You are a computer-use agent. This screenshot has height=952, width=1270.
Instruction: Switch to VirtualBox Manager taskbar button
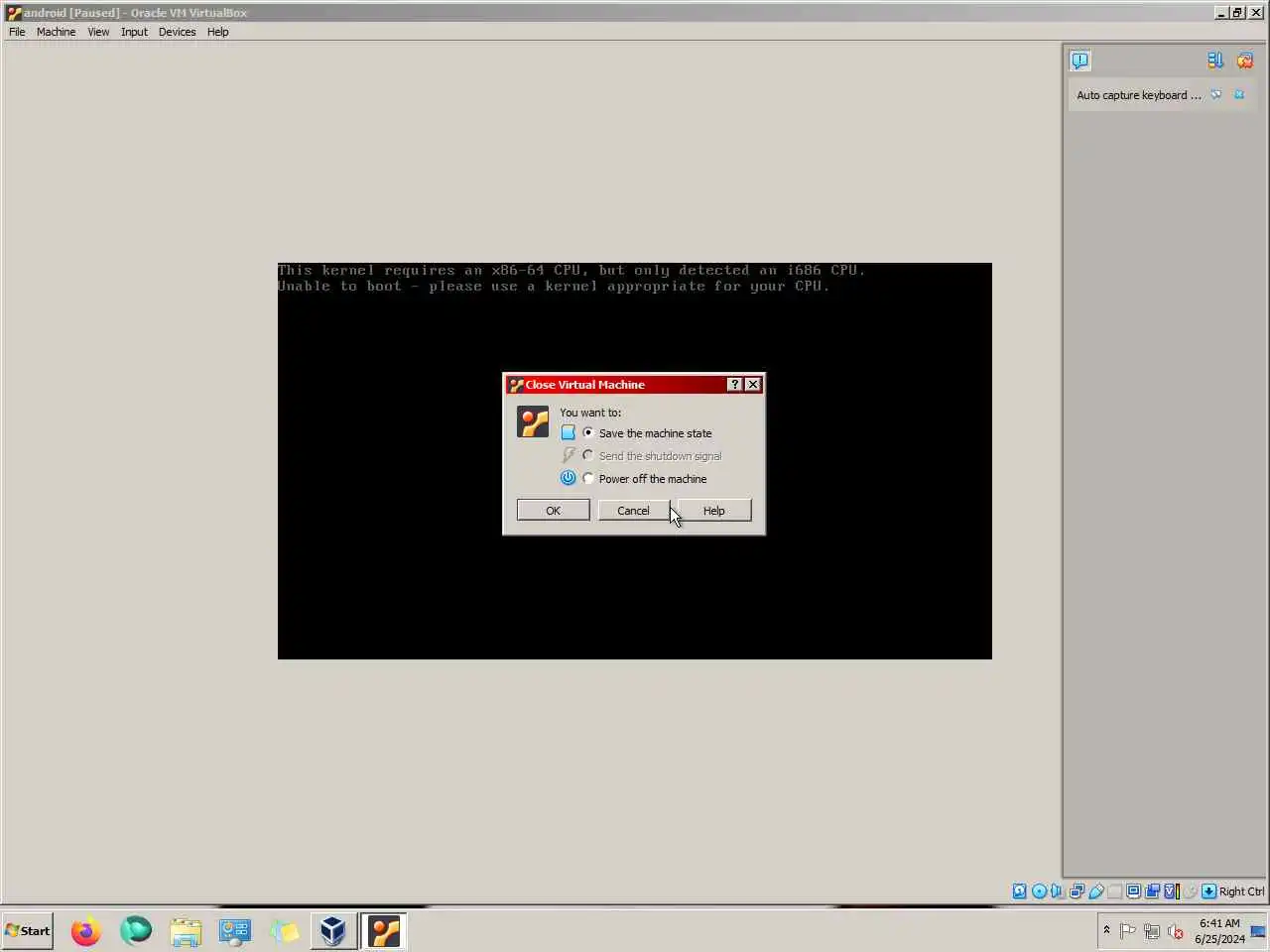333,930
